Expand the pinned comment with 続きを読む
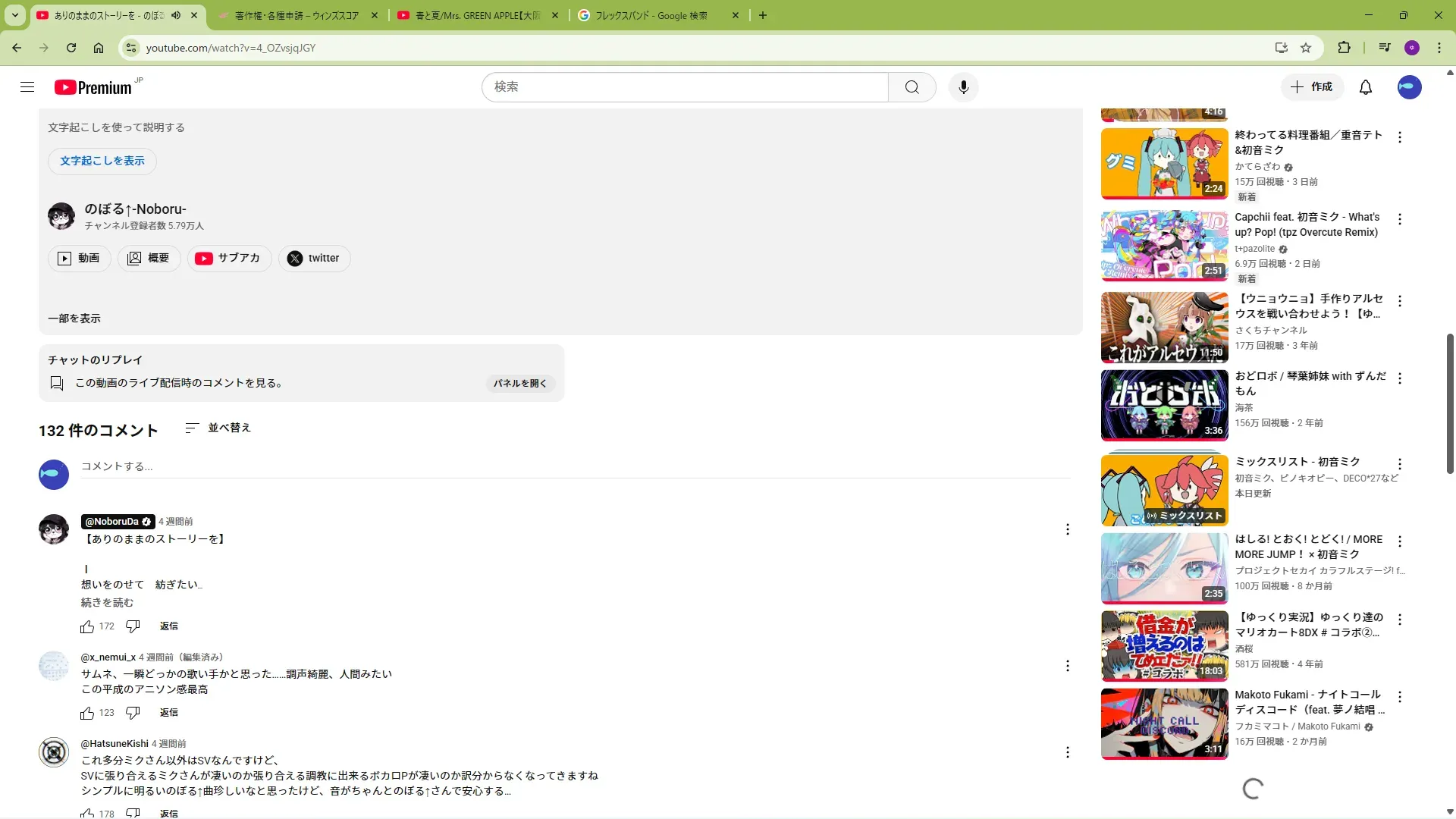This screenshot has width=1456, height=819. pyautogui.click(x=107, y=603)
